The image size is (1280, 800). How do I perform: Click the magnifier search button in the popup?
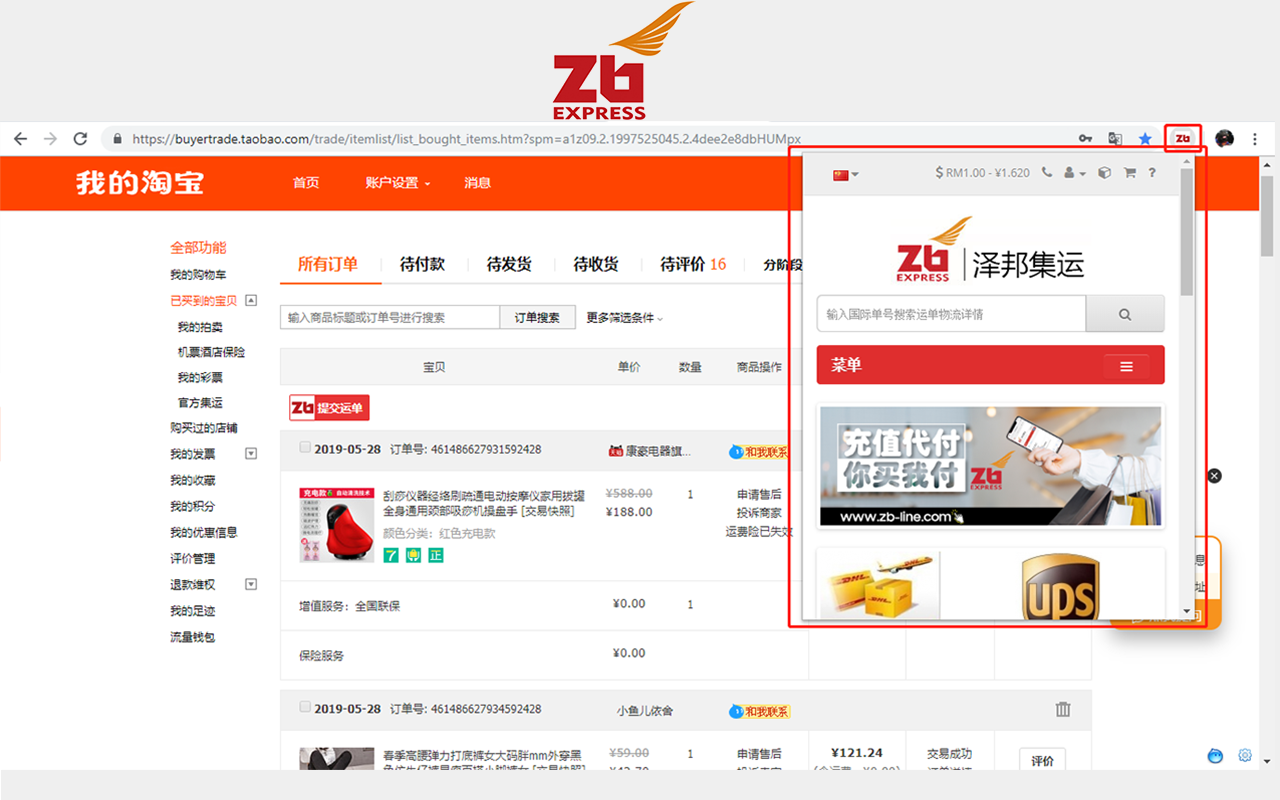[1125, 314]
